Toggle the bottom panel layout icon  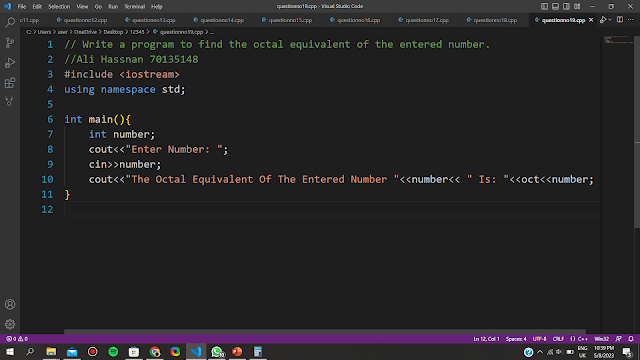pyautogui.click(x=556, y=6)
